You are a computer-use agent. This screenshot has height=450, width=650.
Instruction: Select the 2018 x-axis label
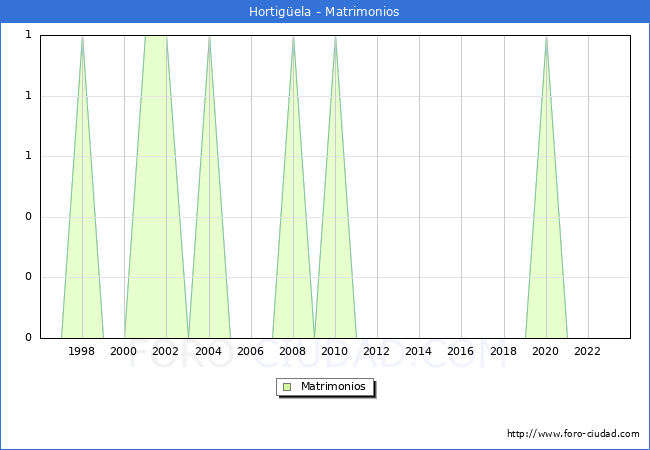(504, 351)
